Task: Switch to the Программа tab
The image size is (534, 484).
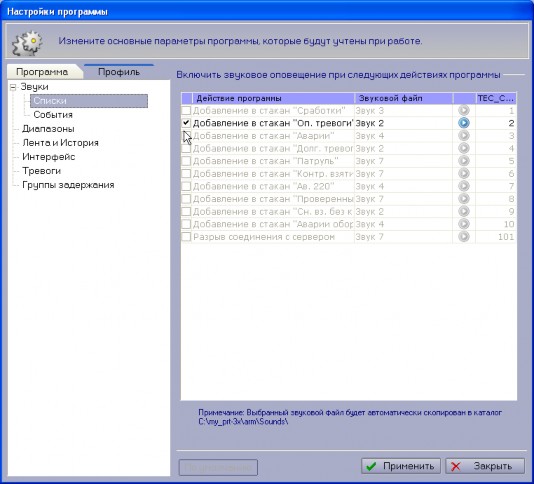Action: (43, 72)
